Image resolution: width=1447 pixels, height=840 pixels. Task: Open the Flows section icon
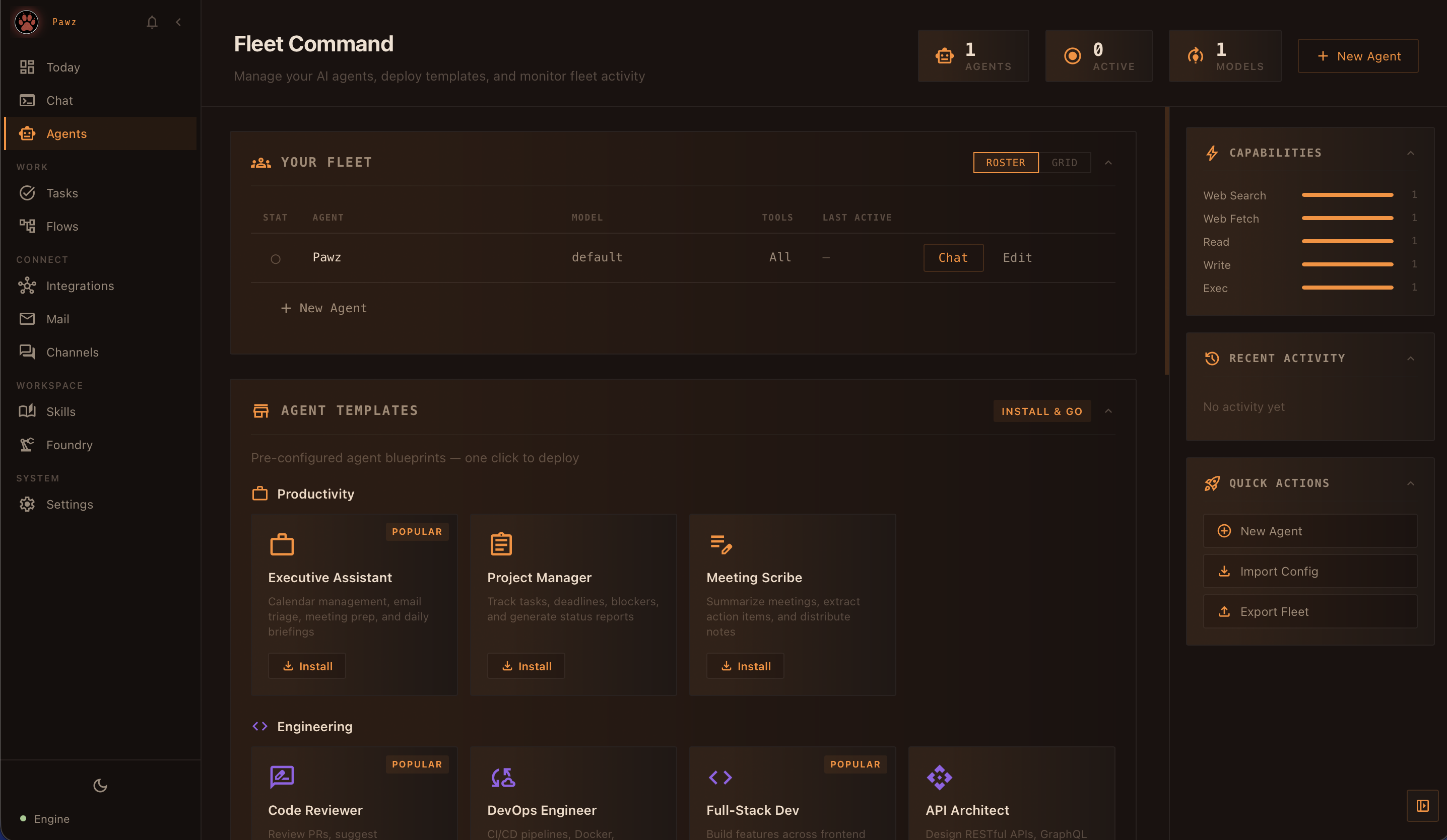point(27,226)
